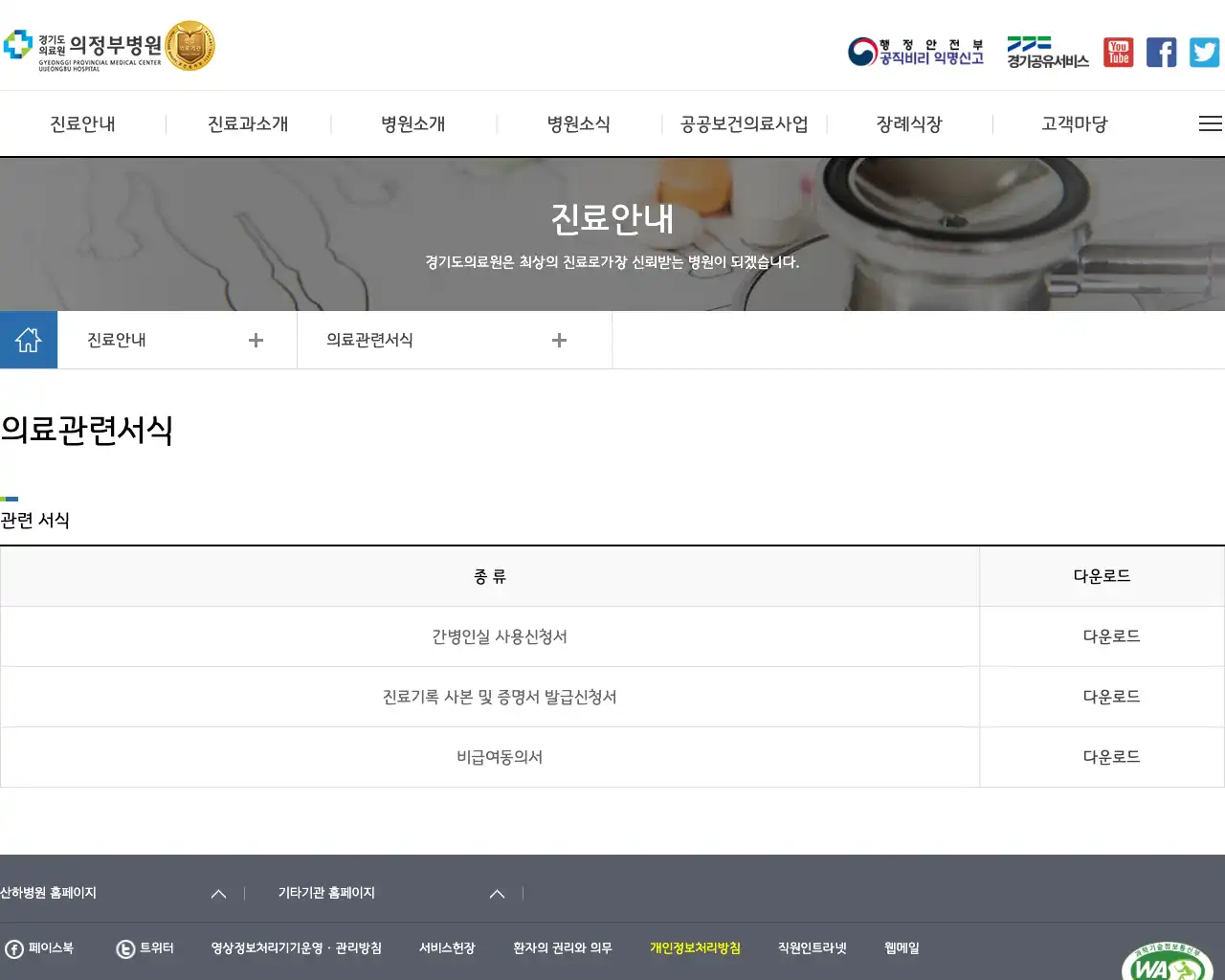Download the 간병인실 사용신청서 form
Viewport: 1225px width, 980px height.
coord(1109,635)
